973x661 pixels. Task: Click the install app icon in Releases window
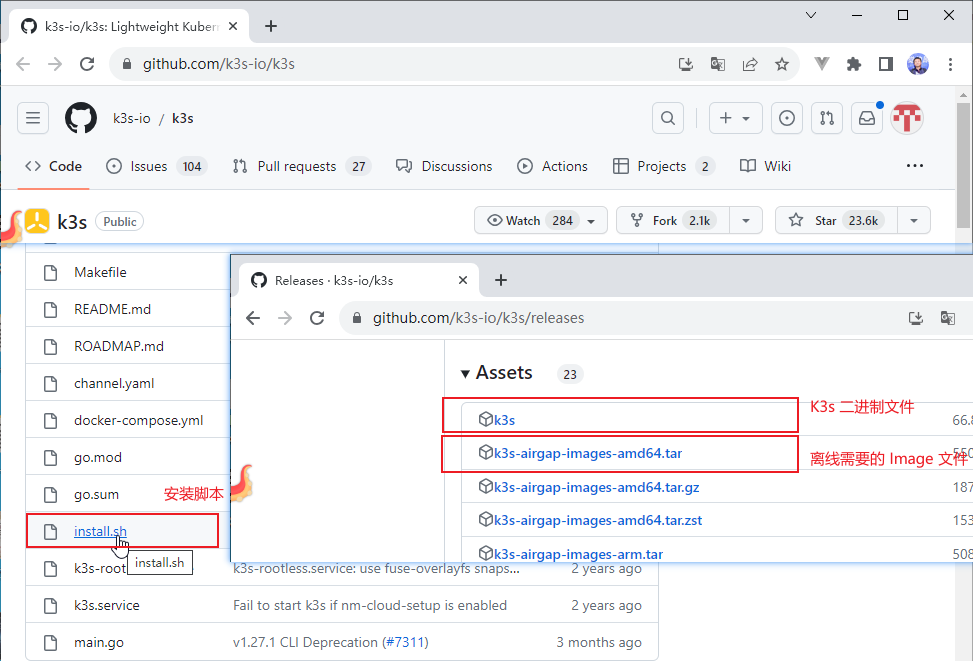tap(916, 318)
